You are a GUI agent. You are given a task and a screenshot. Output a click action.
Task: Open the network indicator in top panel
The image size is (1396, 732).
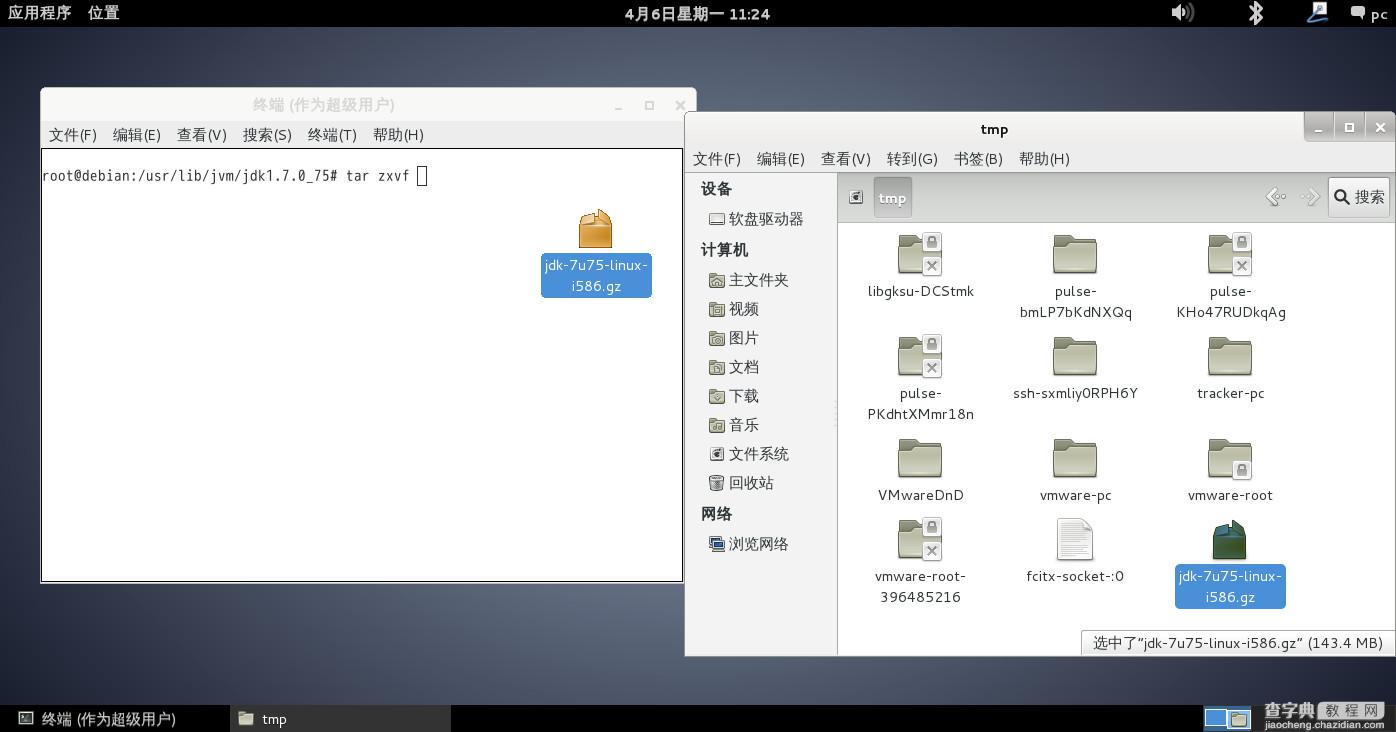tap(1318, 12)
